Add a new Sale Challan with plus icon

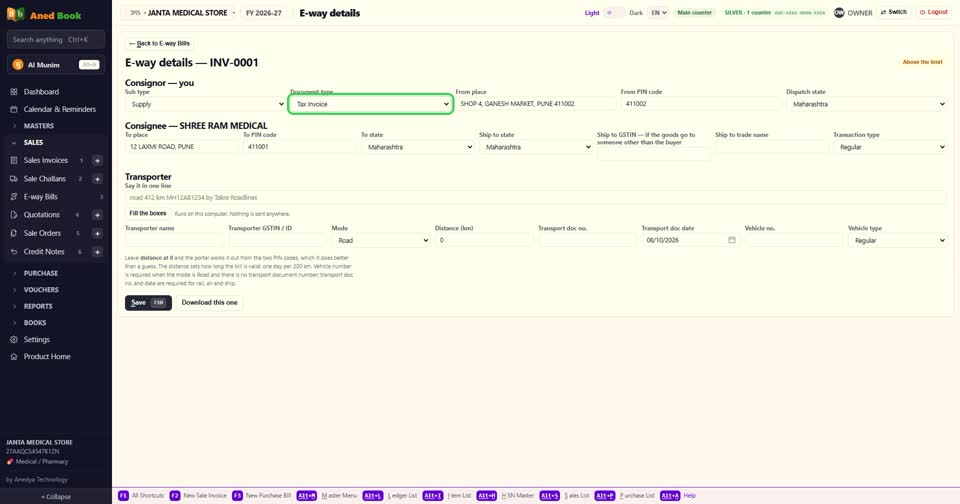click(97, 179)
